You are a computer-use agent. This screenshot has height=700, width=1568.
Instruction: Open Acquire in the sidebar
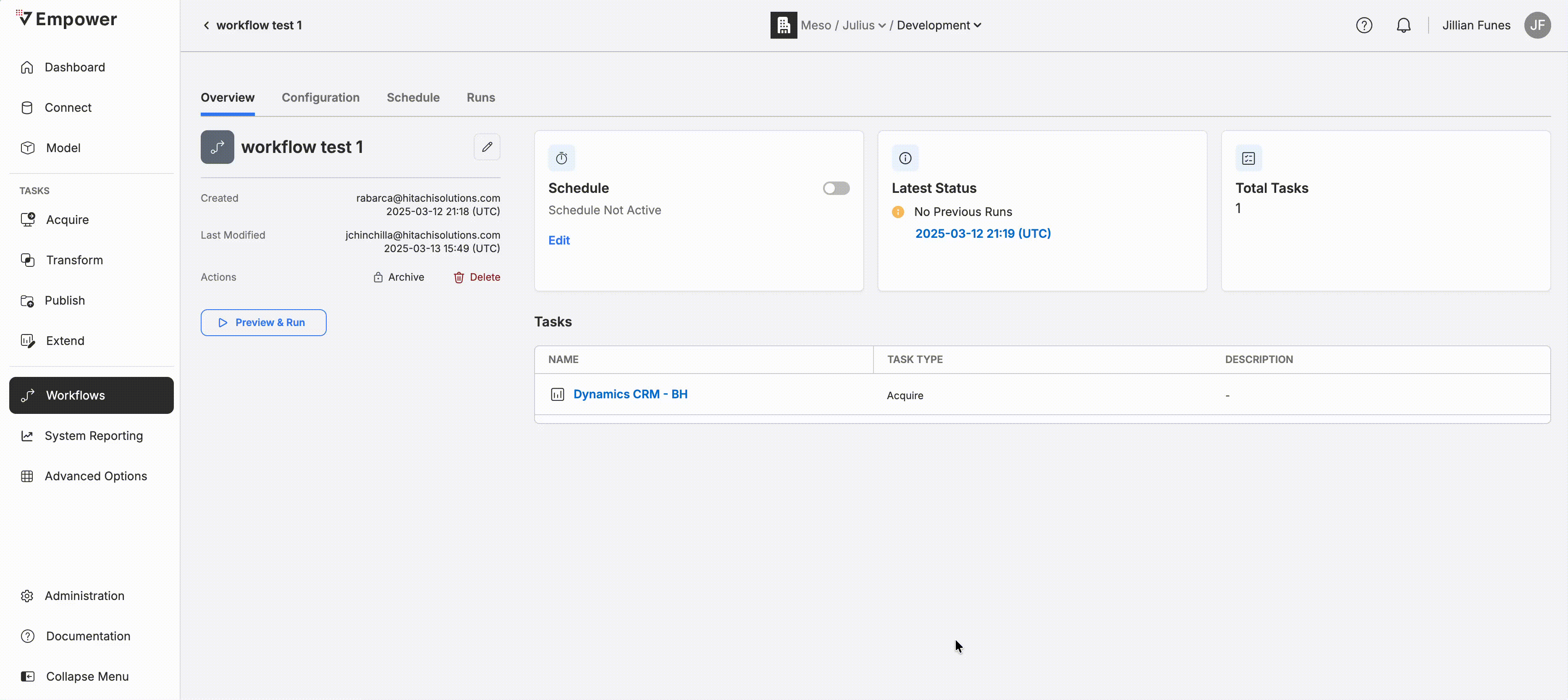67,220
